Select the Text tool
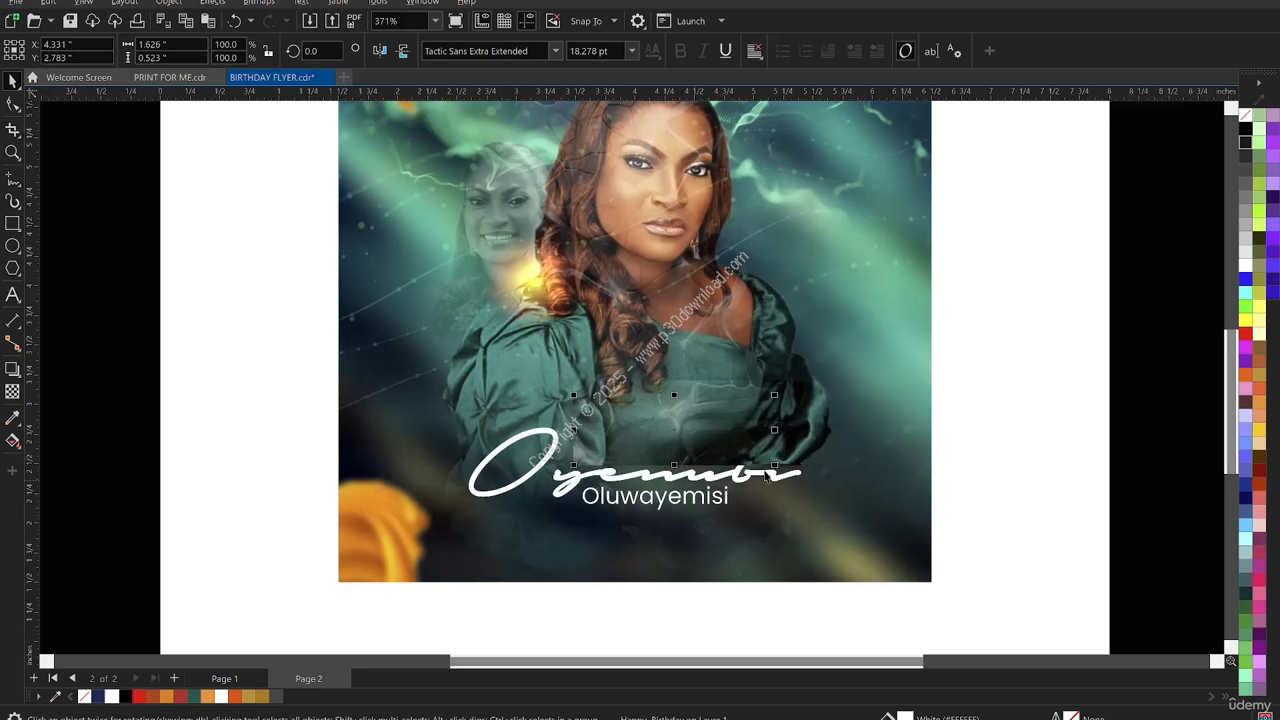The width and height of the screenshot is (1280, 720). tap(12, 295)
